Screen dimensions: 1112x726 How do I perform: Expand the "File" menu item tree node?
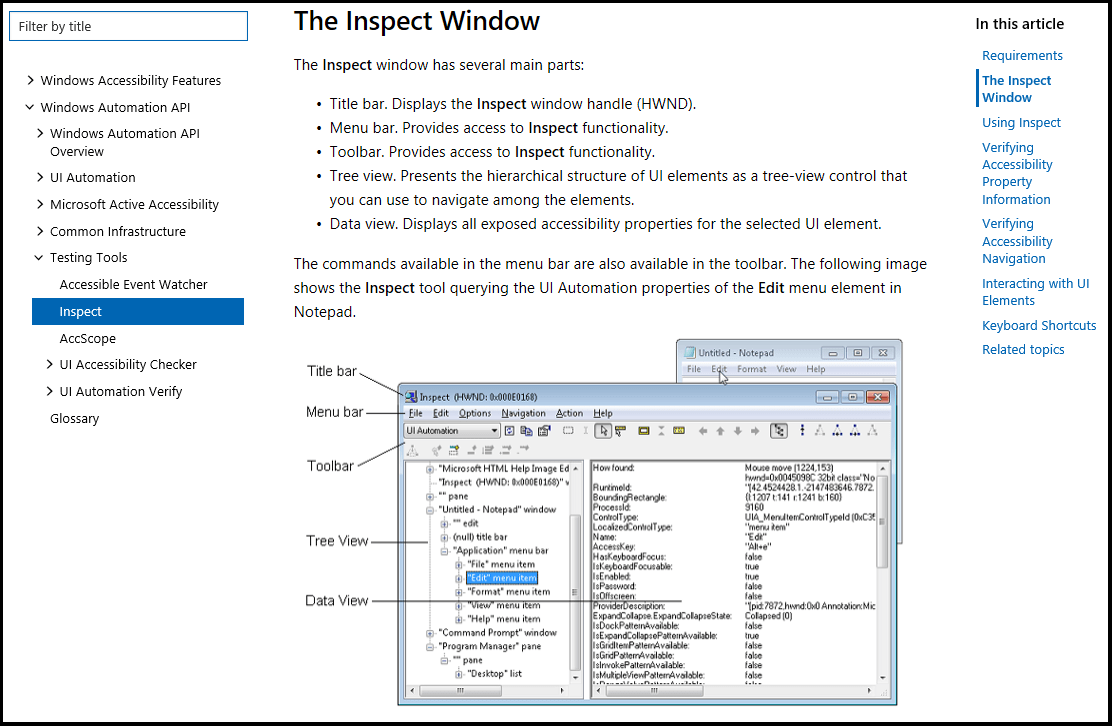459,565
